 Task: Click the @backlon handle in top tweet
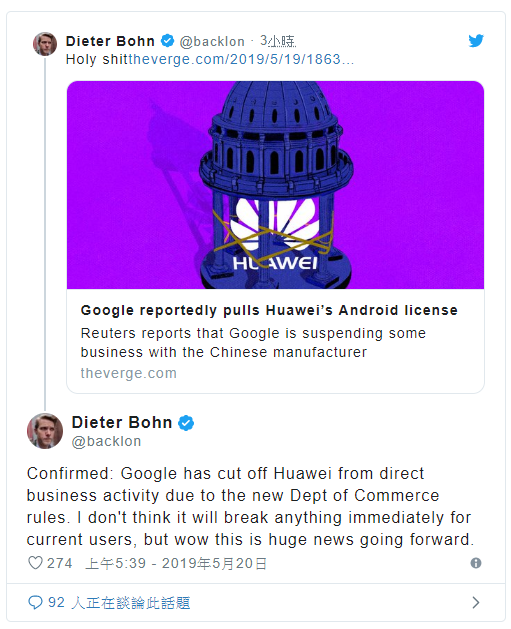coord(212,41)
